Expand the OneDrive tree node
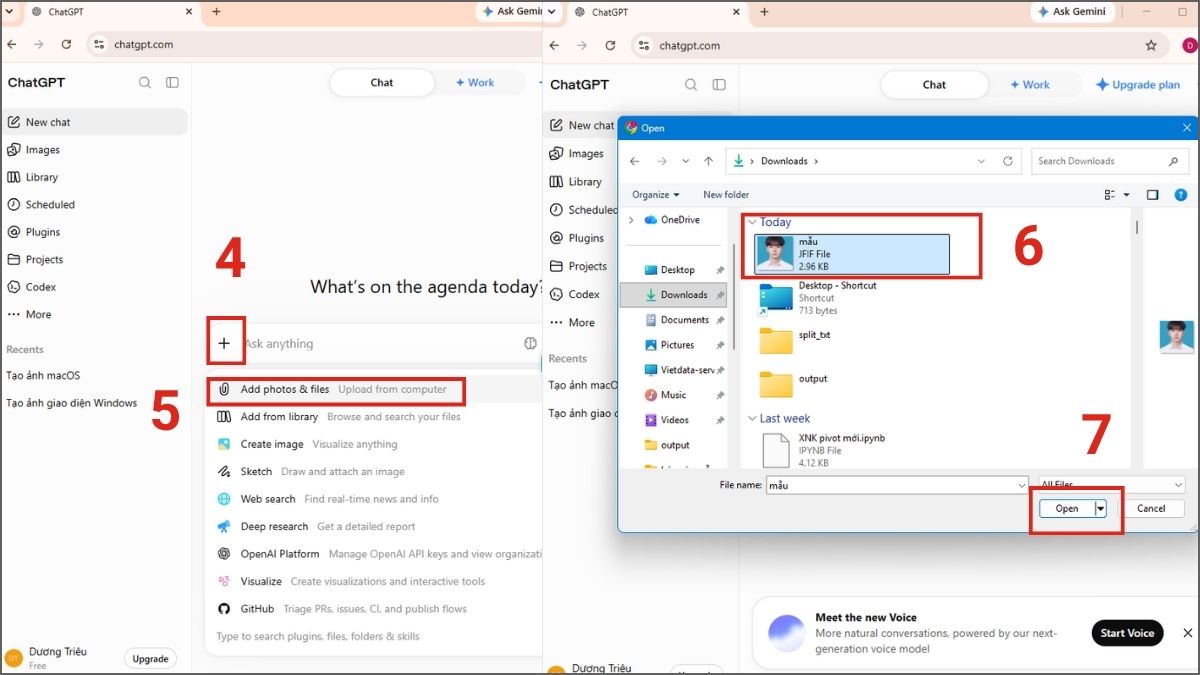Viewport: 1200px width, 675px height. pos(630,220)
